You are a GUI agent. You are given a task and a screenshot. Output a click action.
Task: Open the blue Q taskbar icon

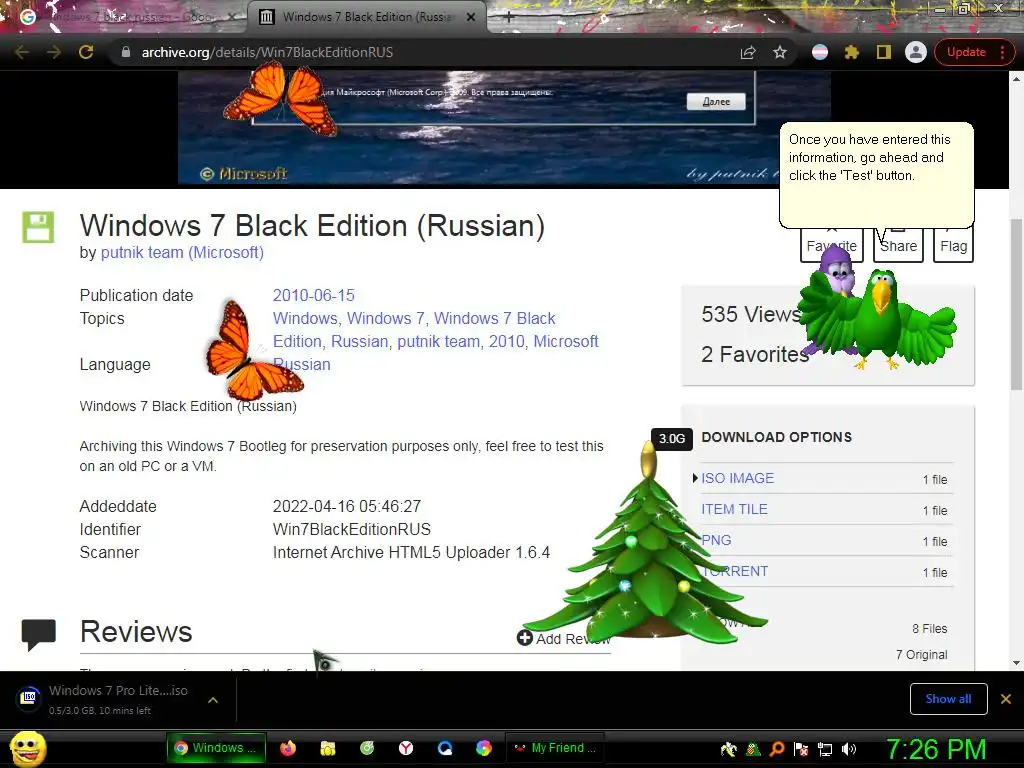[x=445, y=748]
